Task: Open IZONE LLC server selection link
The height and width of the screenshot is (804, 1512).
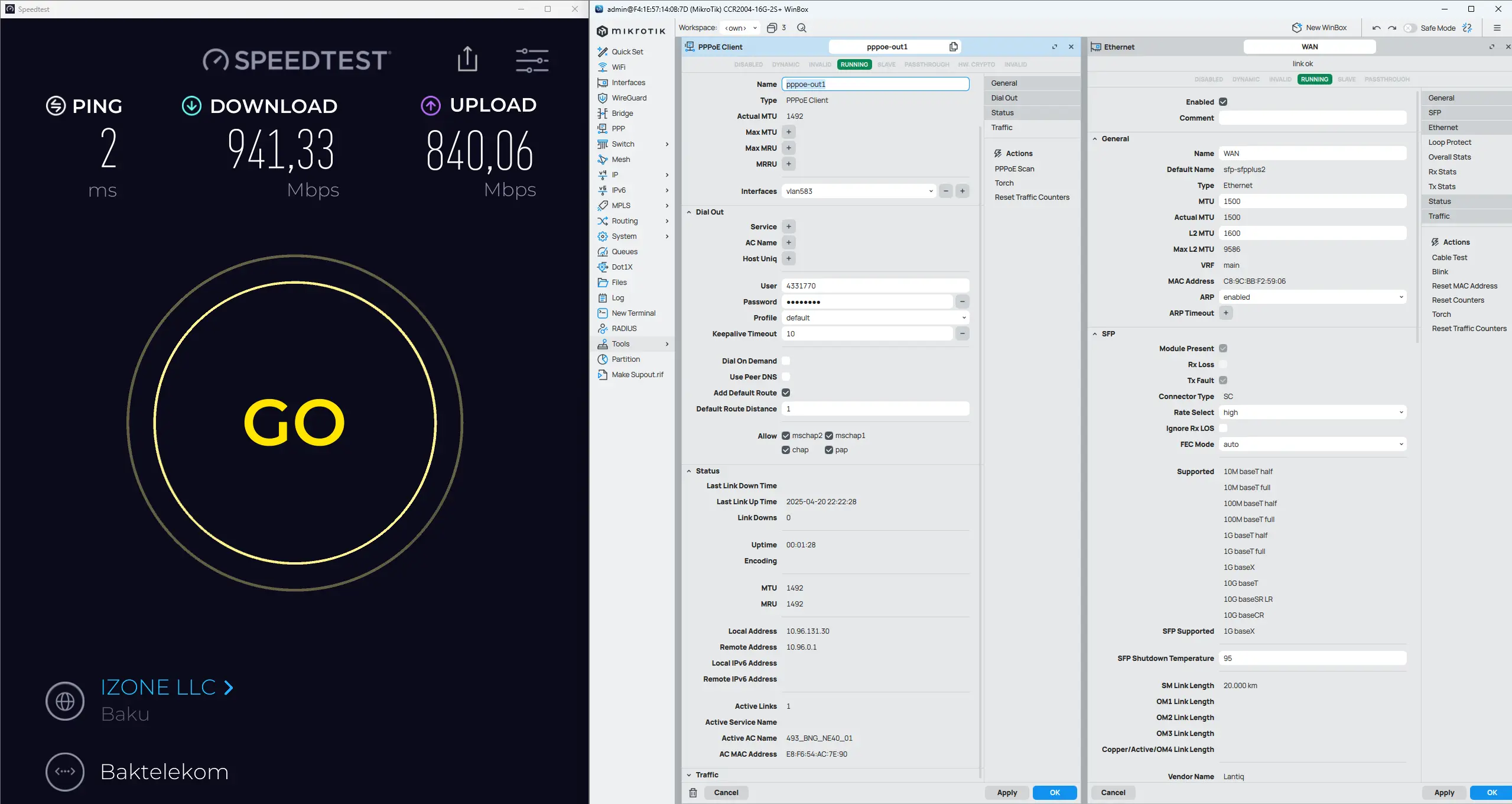Action: 167,687
